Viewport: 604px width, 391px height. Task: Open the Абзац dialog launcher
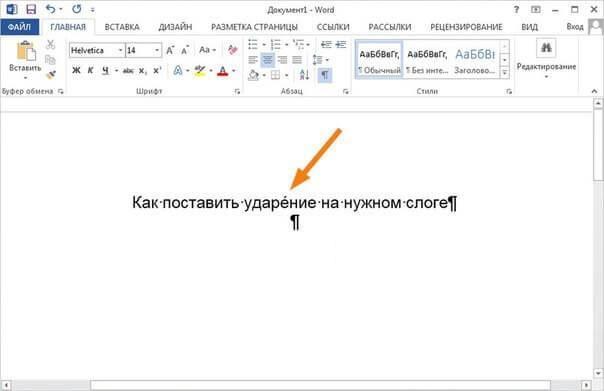(x=346, y=92)
